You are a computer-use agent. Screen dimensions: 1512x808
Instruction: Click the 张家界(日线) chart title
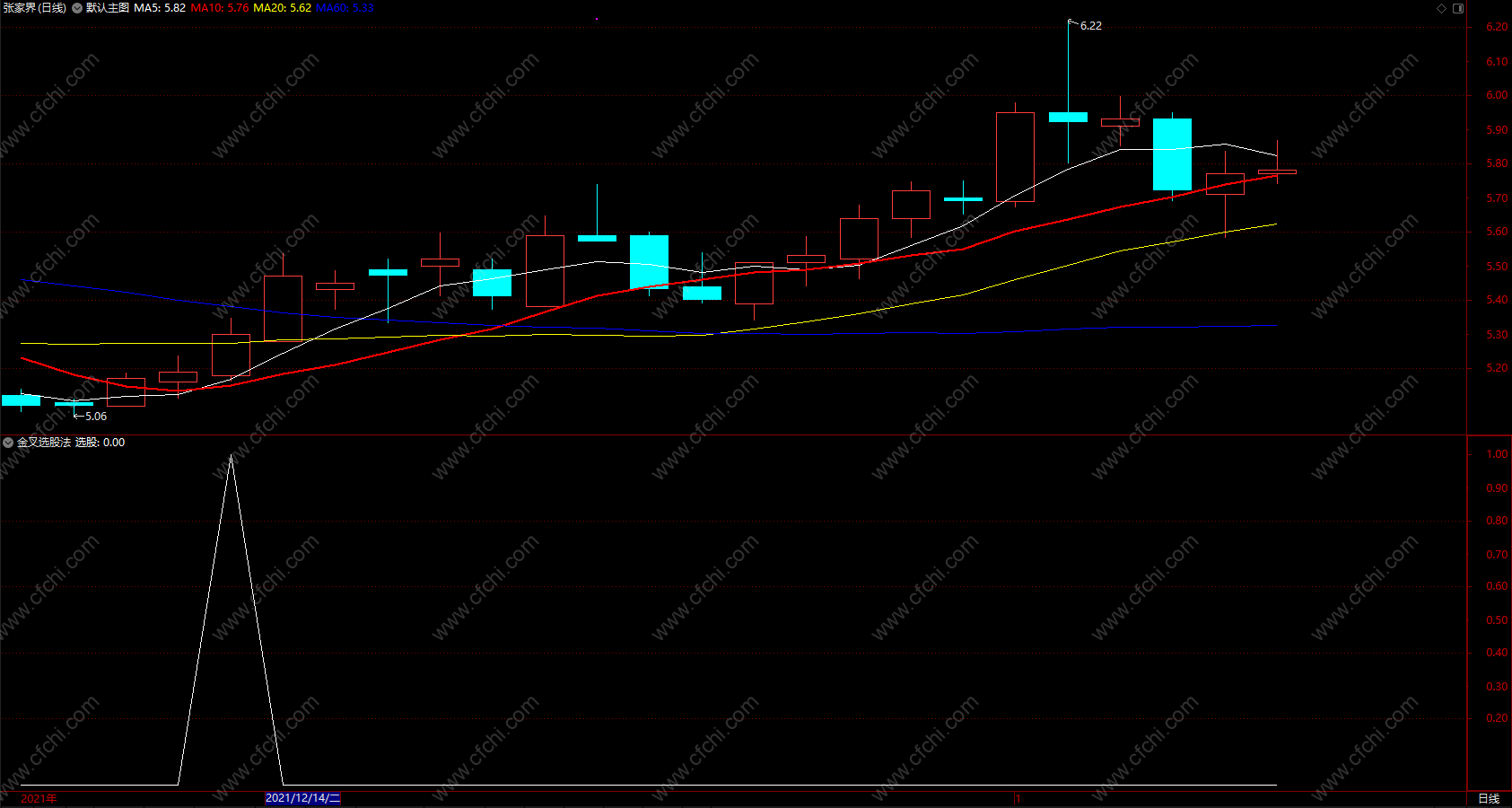(x=34, y=8)
